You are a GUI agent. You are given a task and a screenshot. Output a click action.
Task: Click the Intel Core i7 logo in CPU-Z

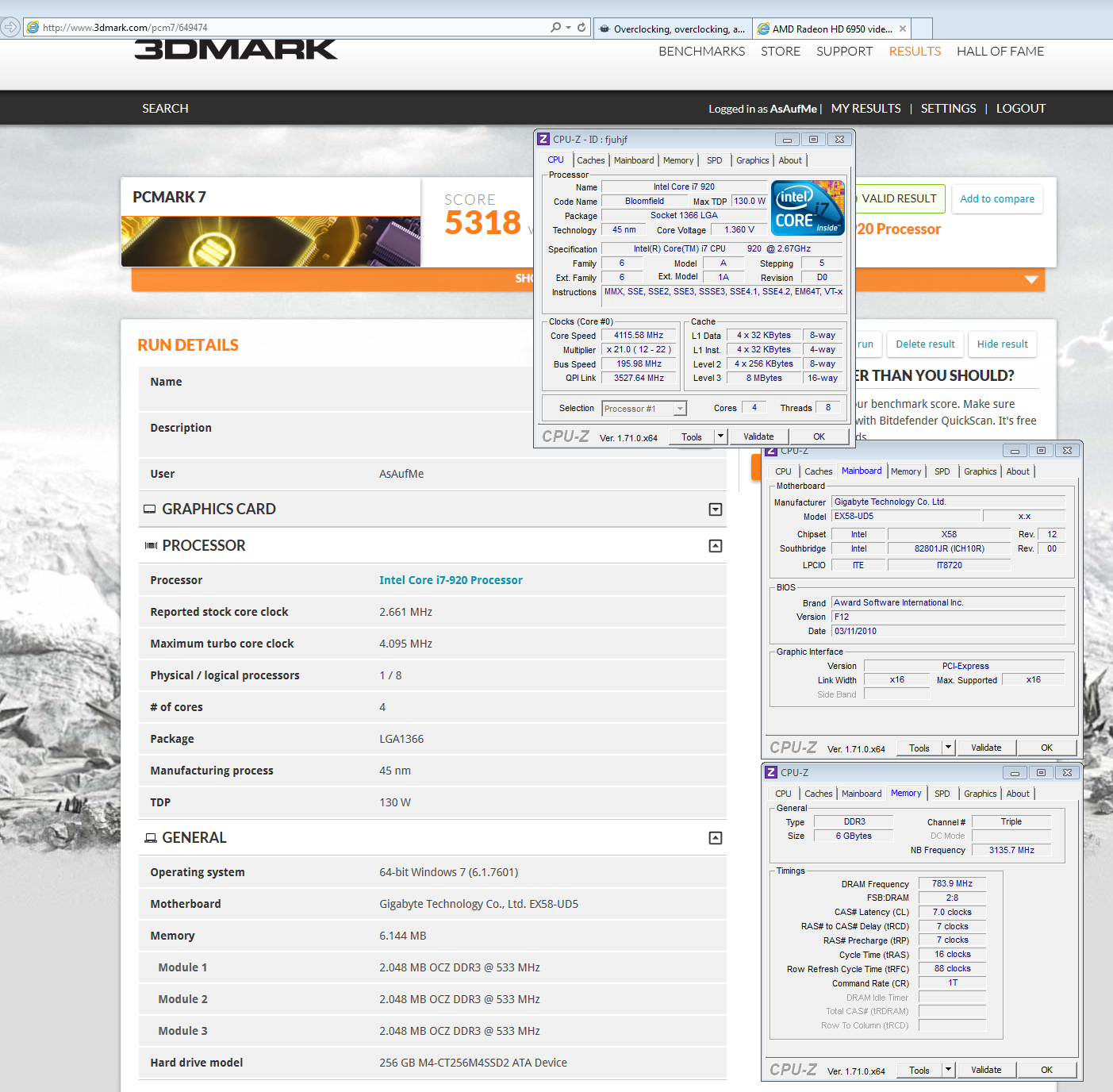[808, 208]
